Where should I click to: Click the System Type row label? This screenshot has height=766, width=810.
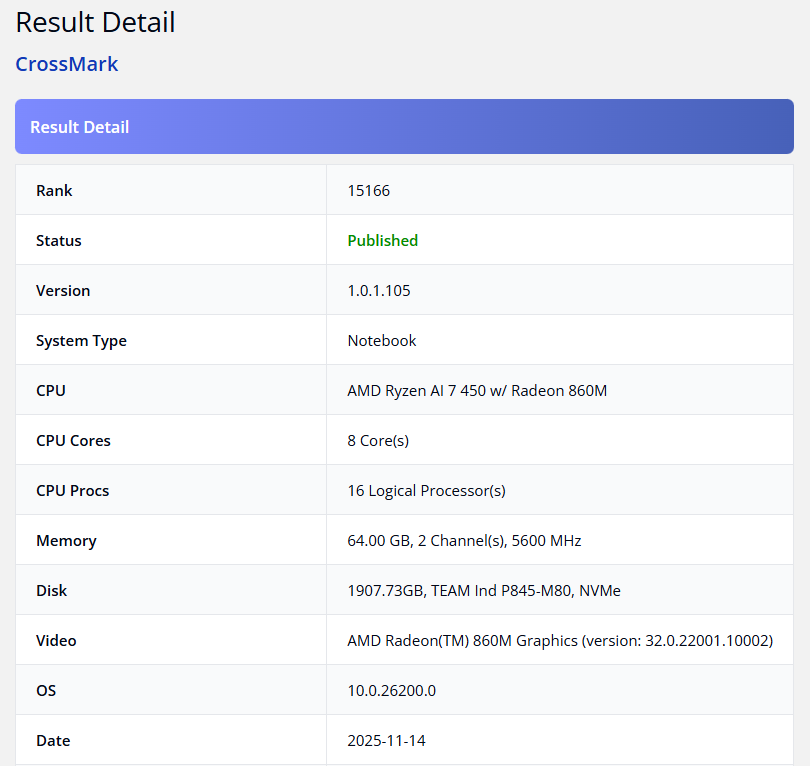point(81,340)
